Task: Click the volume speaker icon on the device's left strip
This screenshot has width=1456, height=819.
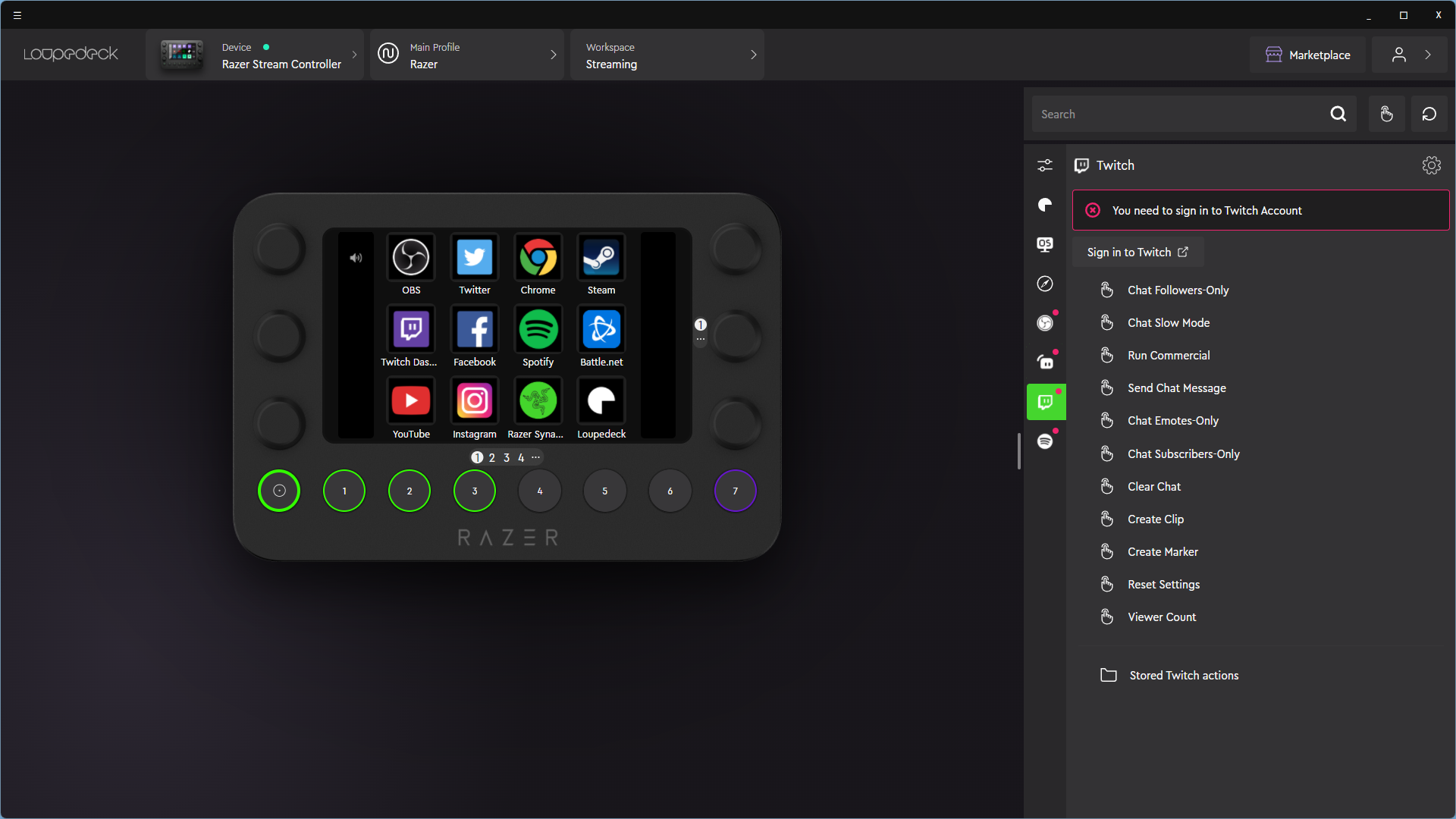Action: [x=356, y=258]
